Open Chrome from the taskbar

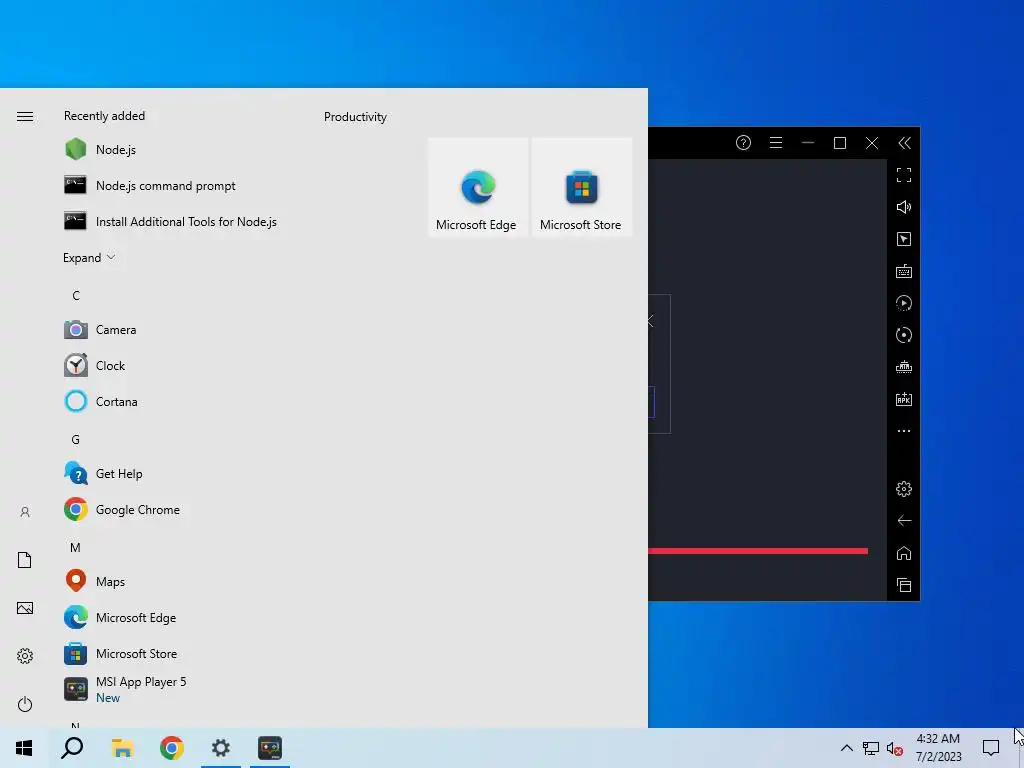172,748
